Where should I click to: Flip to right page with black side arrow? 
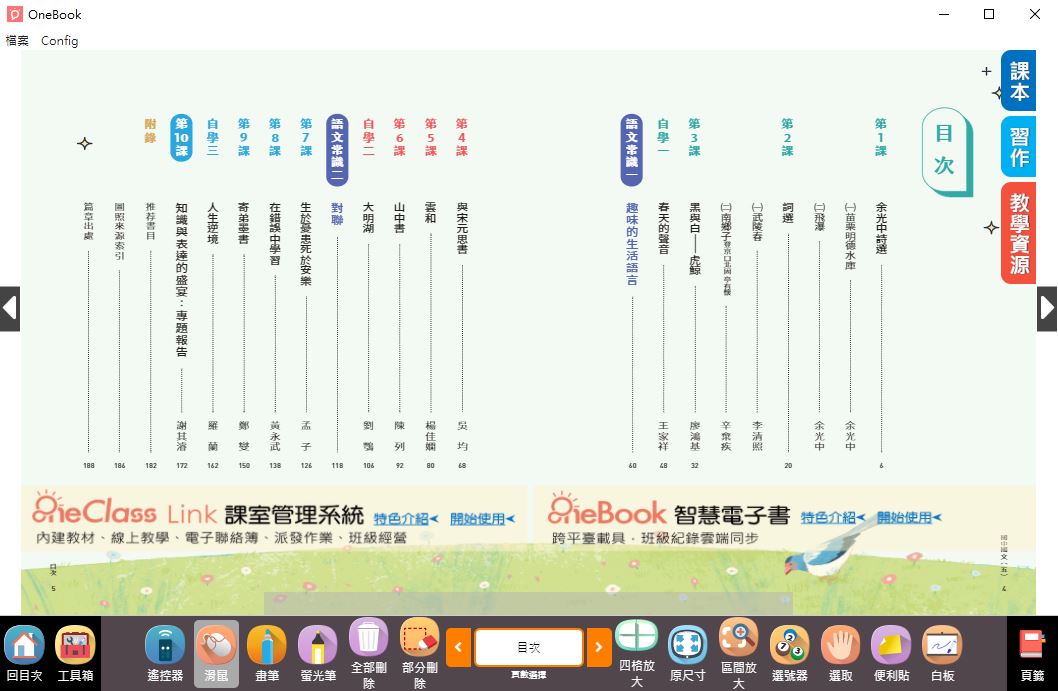[x=1047, y=309]
